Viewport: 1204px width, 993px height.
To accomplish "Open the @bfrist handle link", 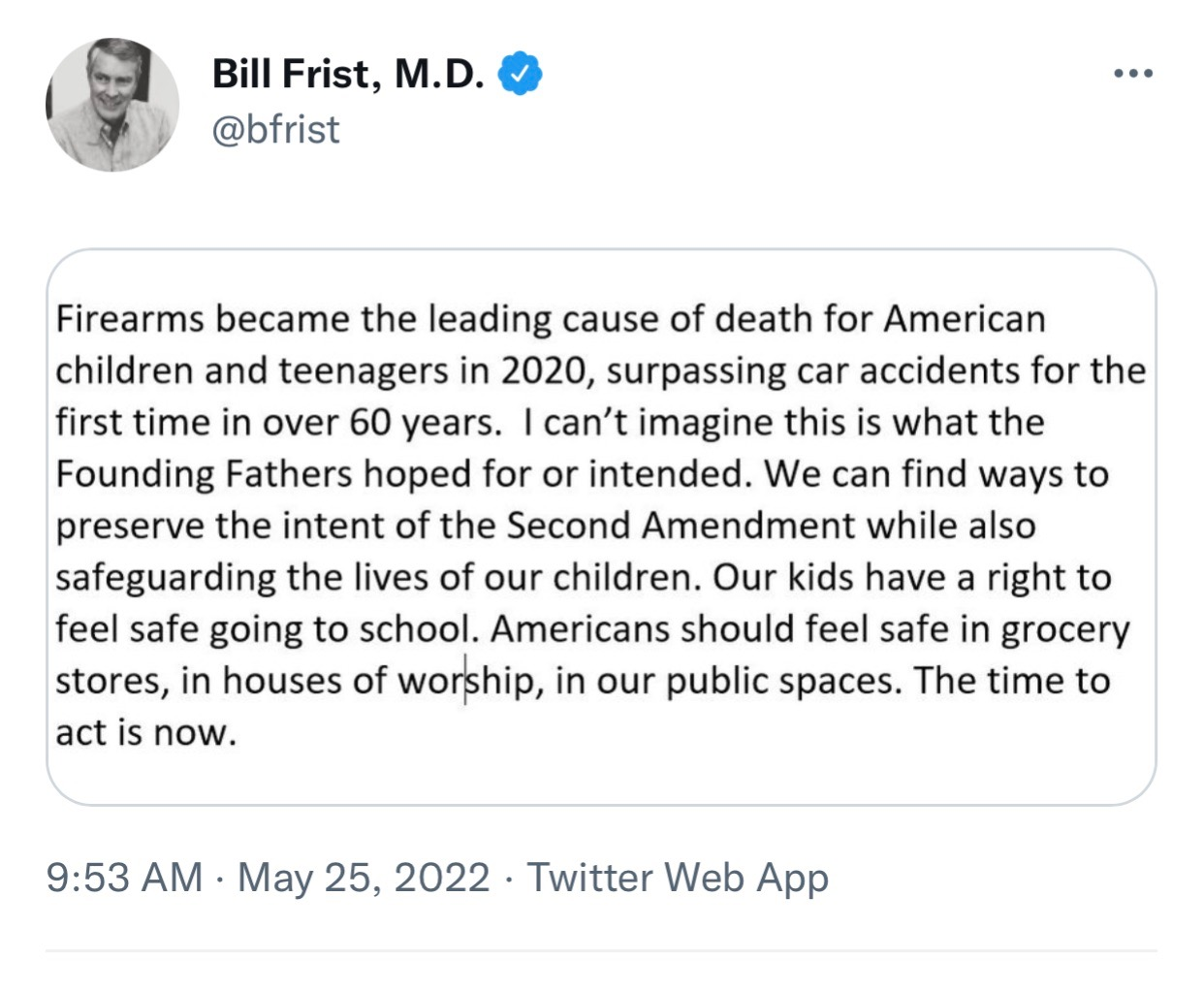I will tap(276, 129).
